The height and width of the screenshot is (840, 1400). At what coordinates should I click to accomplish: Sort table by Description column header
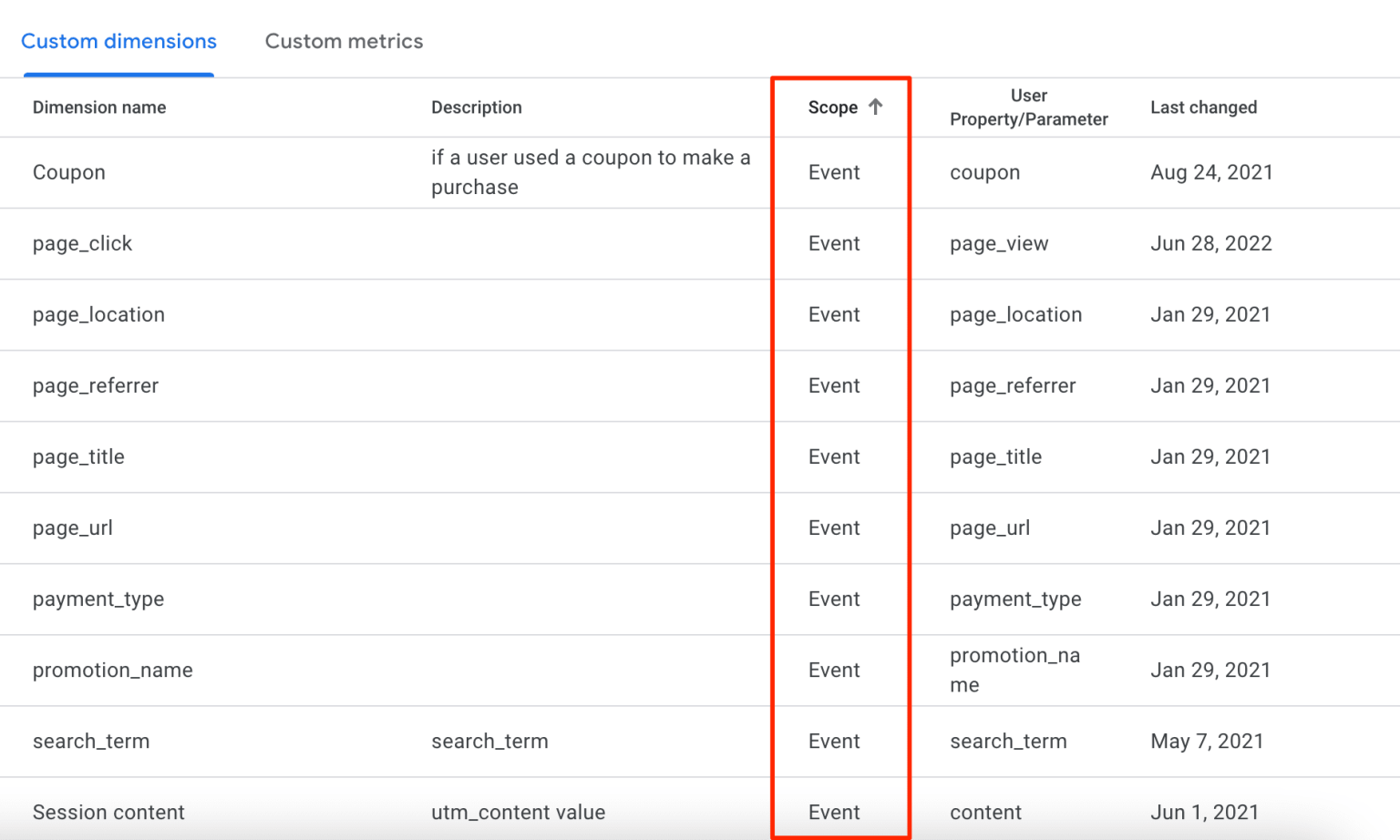pos(477,107)
